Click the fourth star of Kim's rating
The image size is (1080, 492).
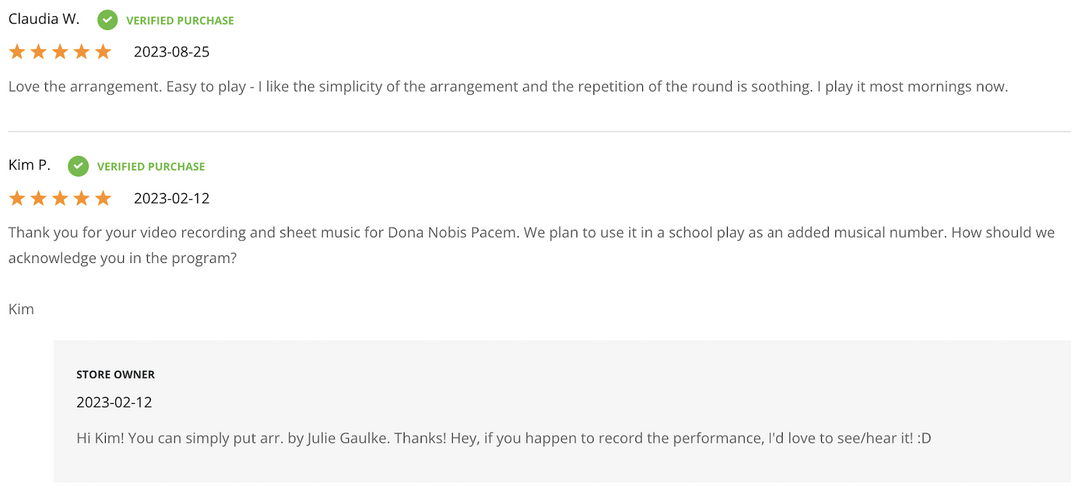pyautogui.click(x=82, y=198)
